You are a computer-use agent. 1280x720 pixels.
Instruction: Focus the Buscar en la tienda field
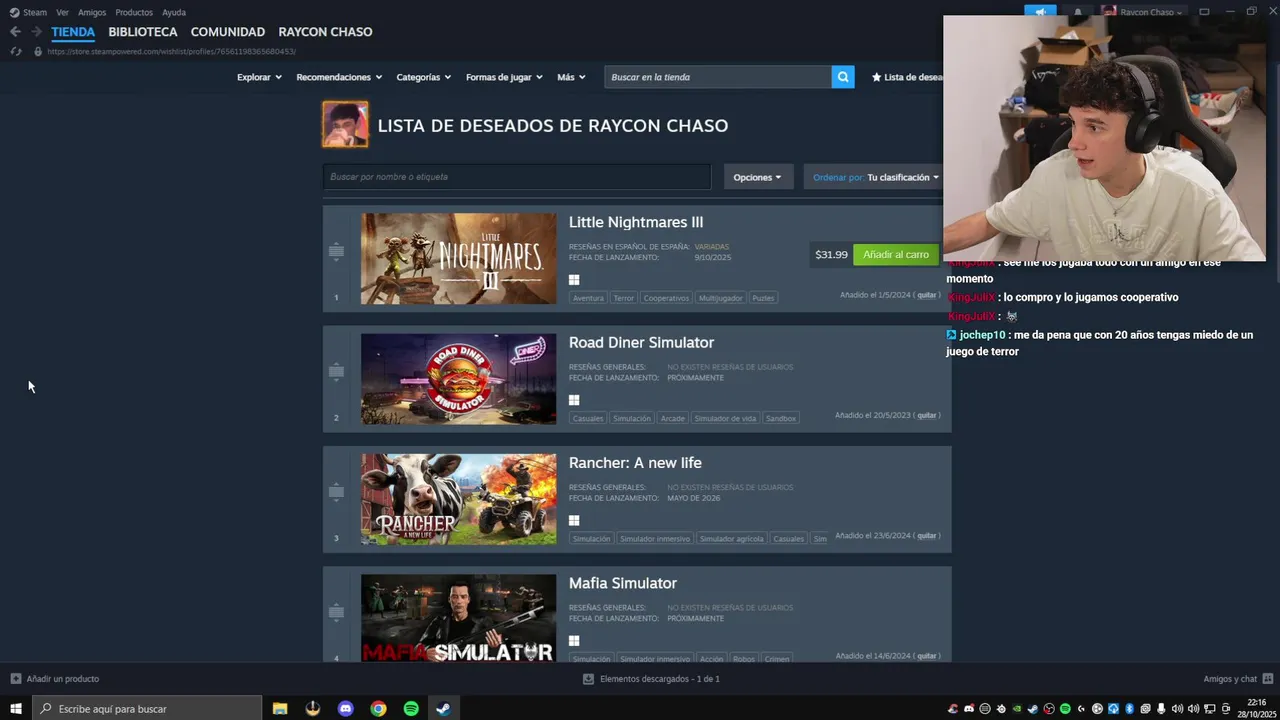point(718,77)
